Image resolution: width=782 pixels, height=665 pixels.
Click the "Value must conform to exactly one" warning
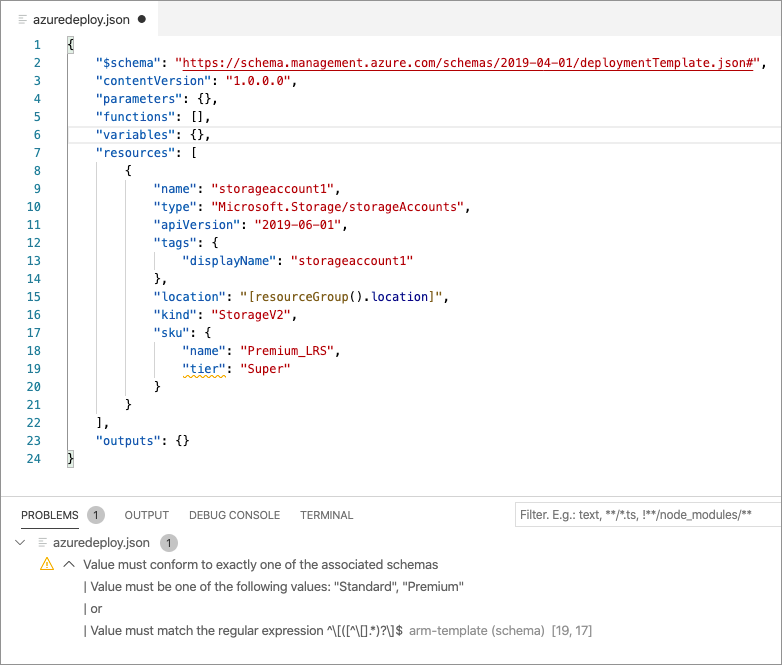(x=260, y=564)
